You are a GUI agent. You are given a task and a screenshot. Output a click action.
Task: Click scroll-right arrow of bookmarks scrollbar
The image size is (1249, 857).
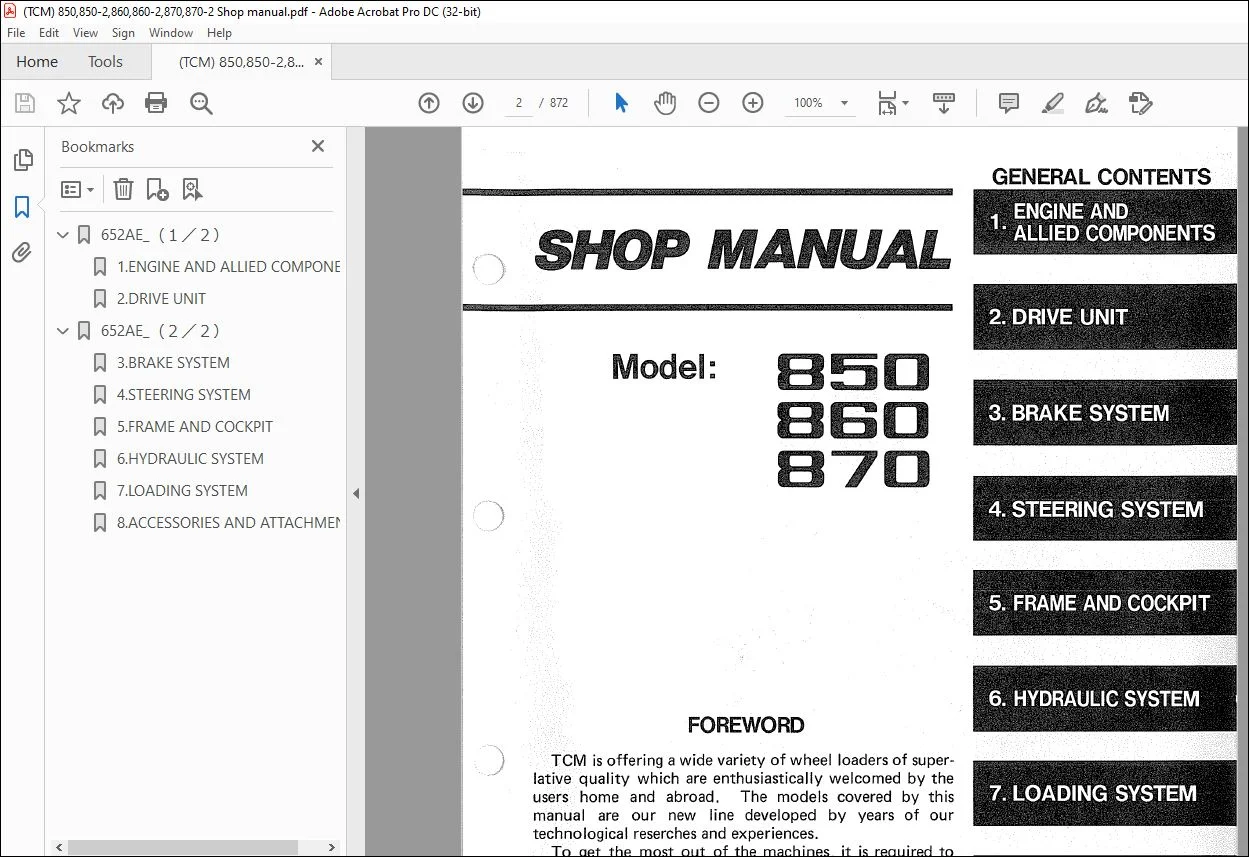(330, 847)
